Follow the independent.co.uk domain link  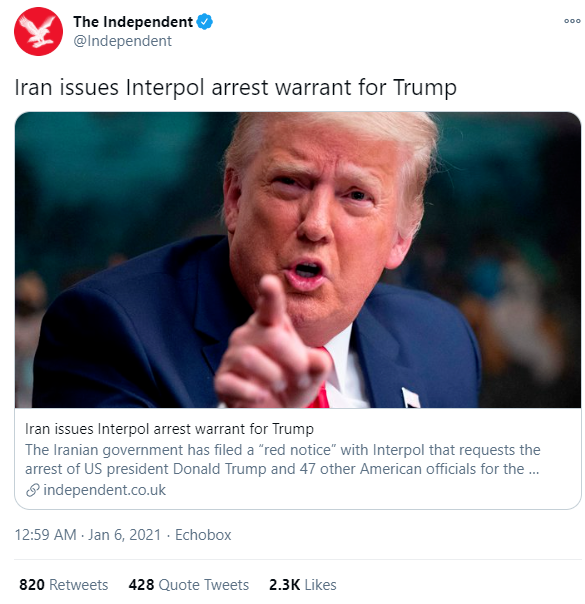coord(104,490)
